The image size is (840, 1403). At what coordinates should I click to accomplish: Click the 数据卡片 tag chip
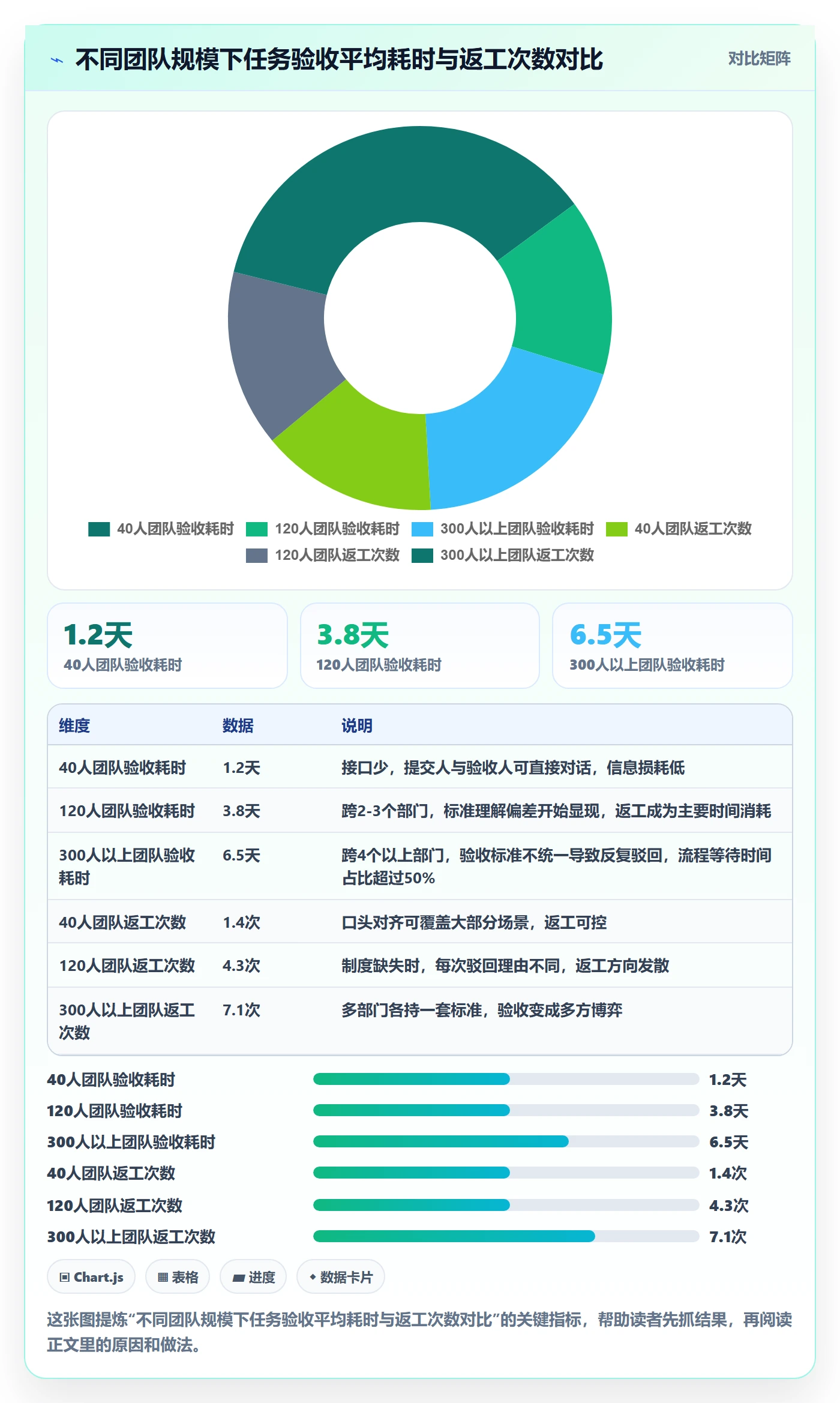pyautogui.click(x=341, y=1277)
